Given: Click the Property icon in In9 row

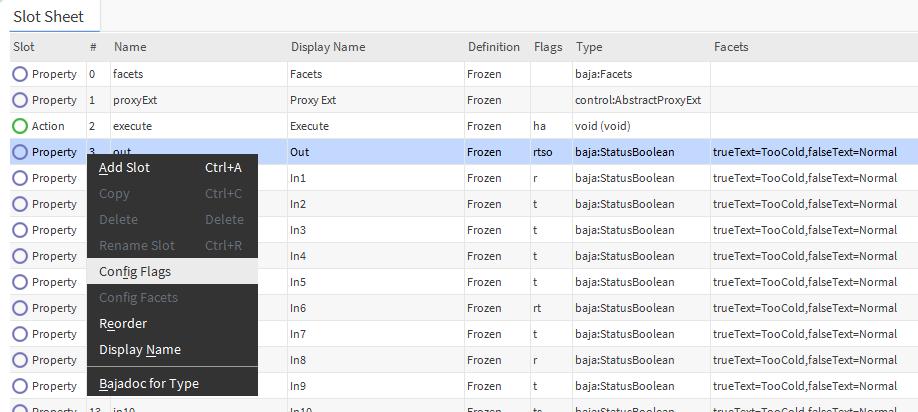Looking at the screenshot, I should [20, 386].
